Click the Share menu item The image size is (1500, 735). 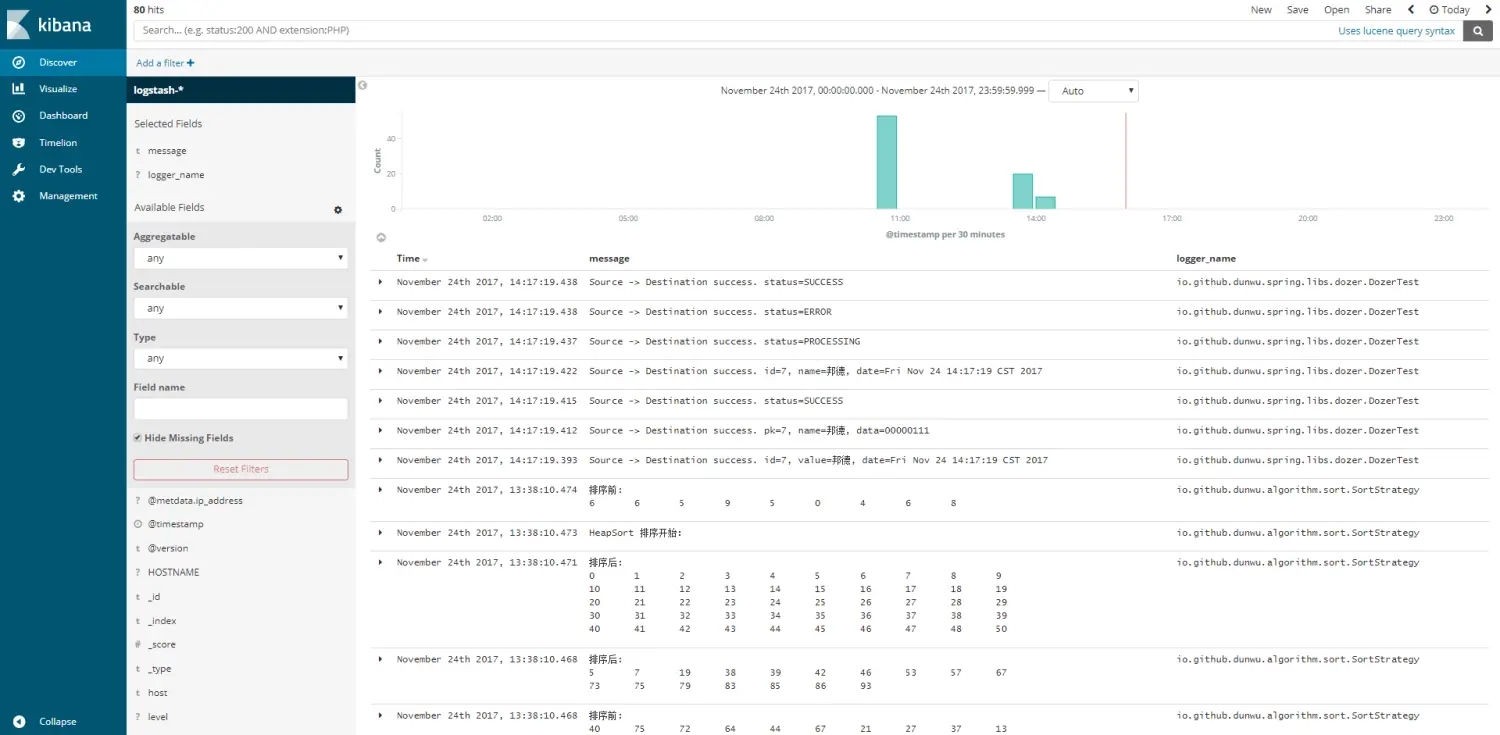(1377, 10)
